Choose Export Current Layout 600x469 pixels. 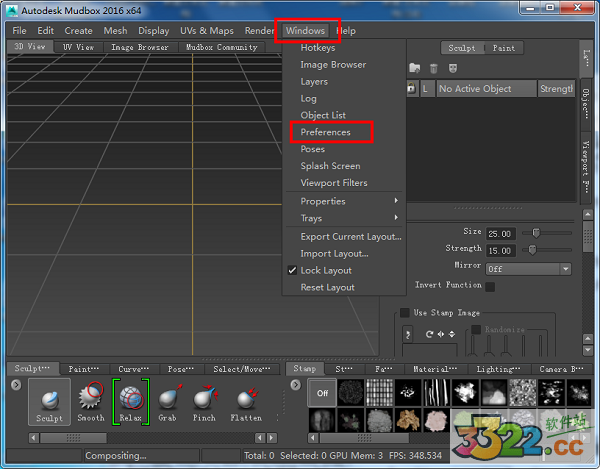click(x=351, y=237)
